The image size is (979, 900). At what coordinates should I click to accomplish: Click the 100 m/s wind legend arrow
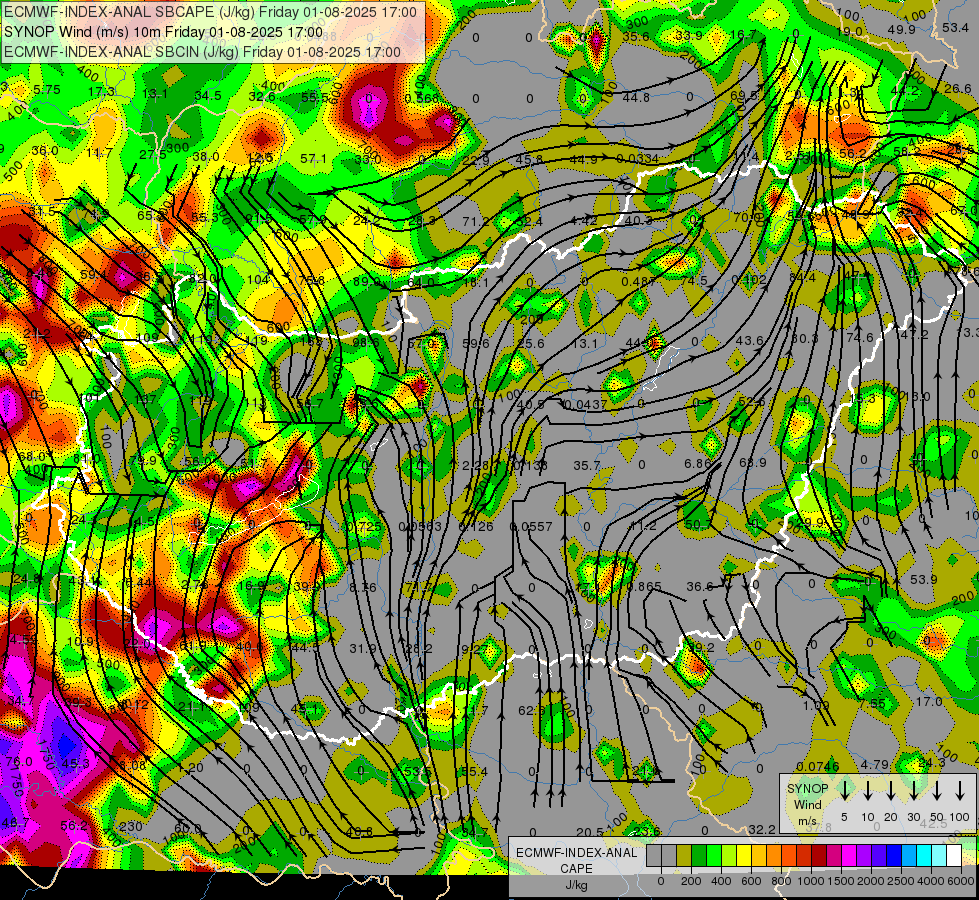(960, 791)
